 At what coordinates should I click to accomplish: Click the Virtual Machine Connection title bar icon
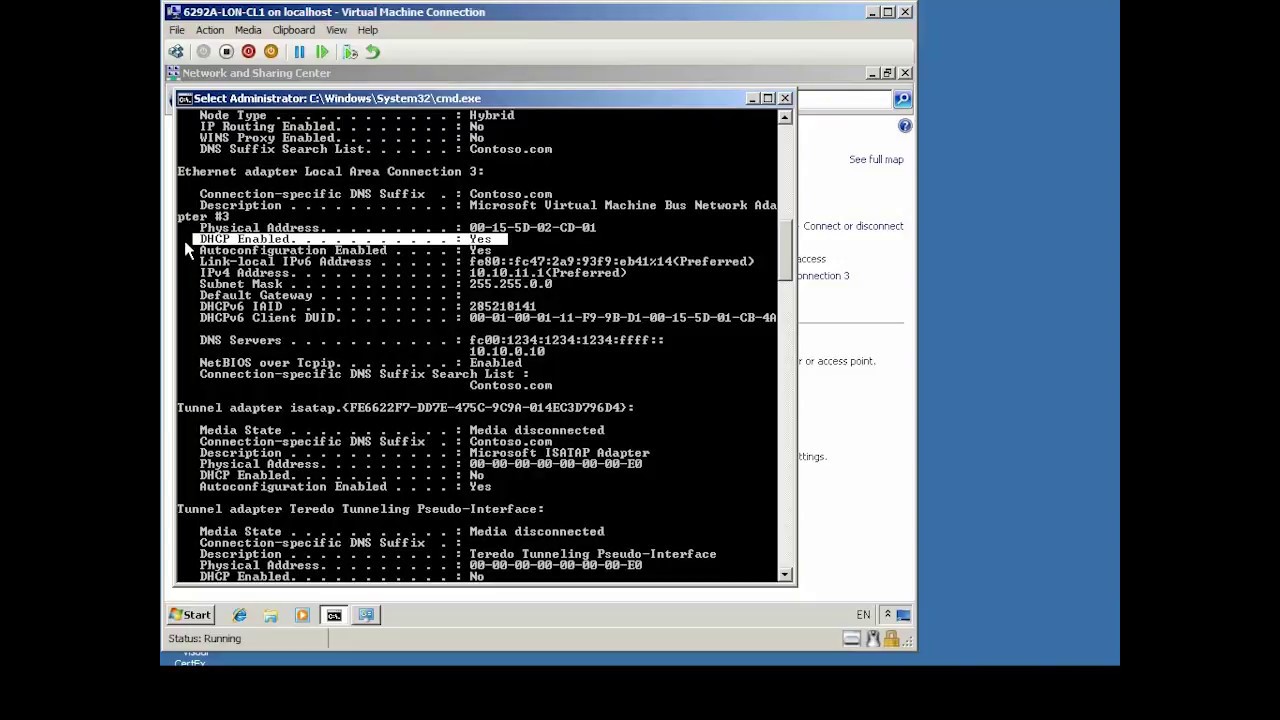coord(174,12)
